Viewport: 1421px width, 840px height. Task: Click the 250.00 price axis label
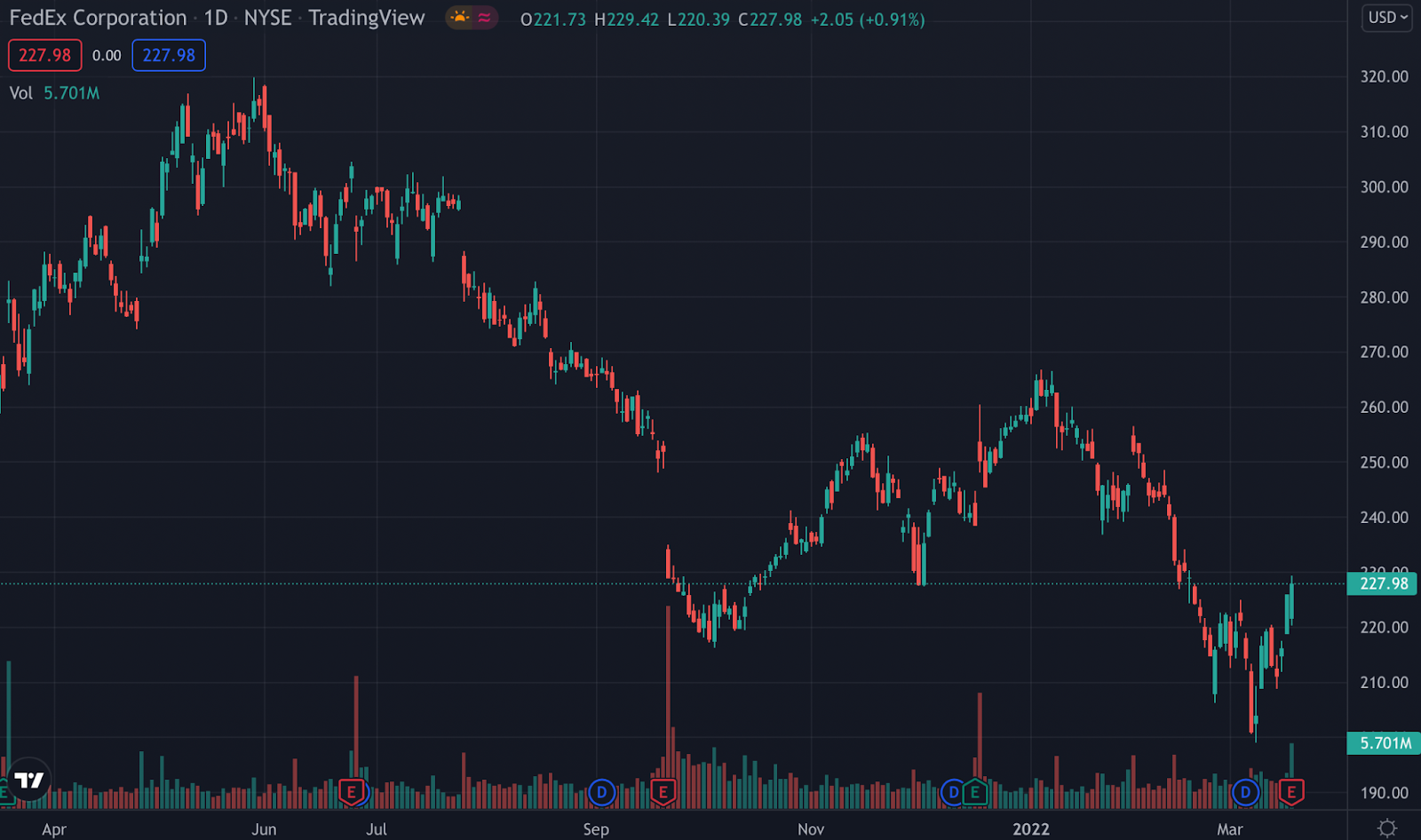click(x=1385, y=462)
